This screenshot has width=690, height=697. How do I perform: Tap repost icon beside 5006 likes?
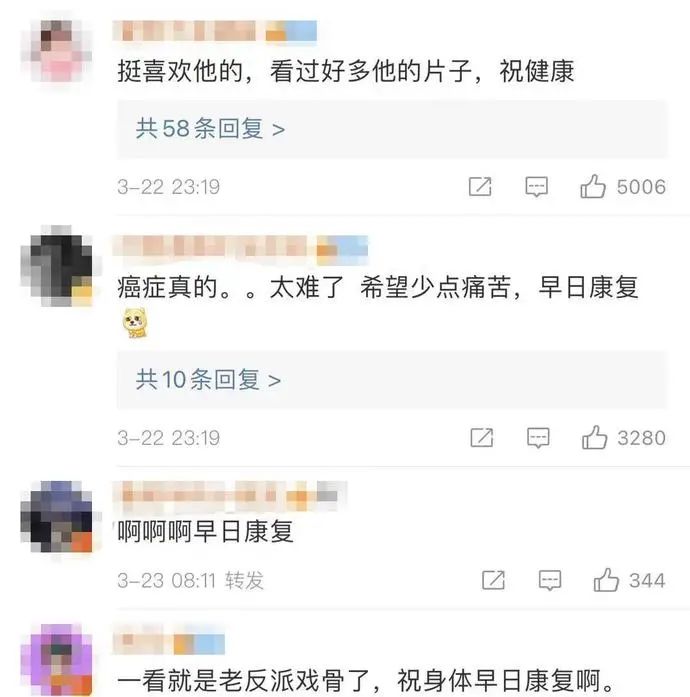click(x=480, y=186)
